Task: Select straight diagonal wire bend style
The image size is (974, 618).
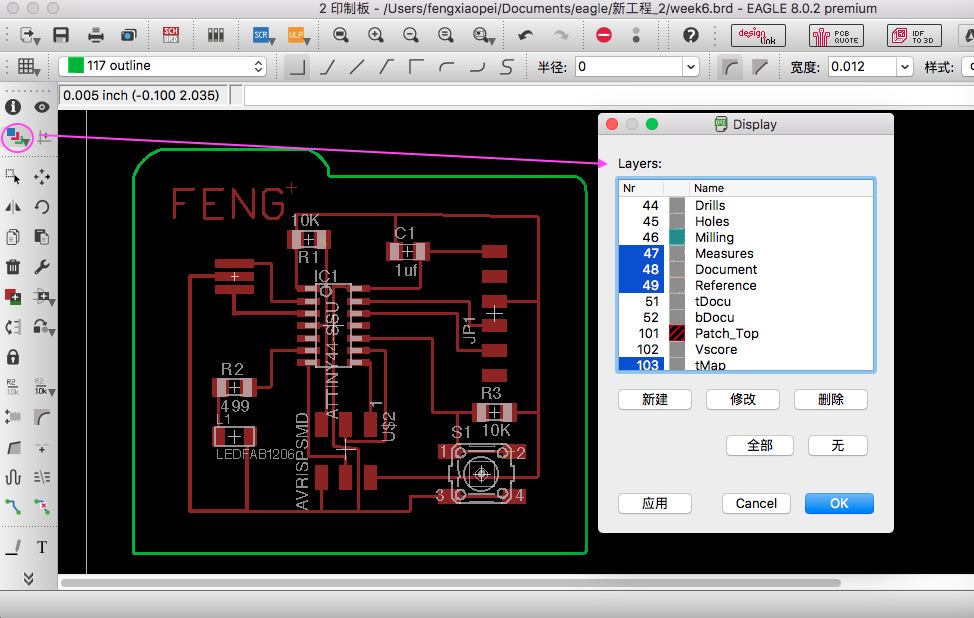Action: coord(357,66)
